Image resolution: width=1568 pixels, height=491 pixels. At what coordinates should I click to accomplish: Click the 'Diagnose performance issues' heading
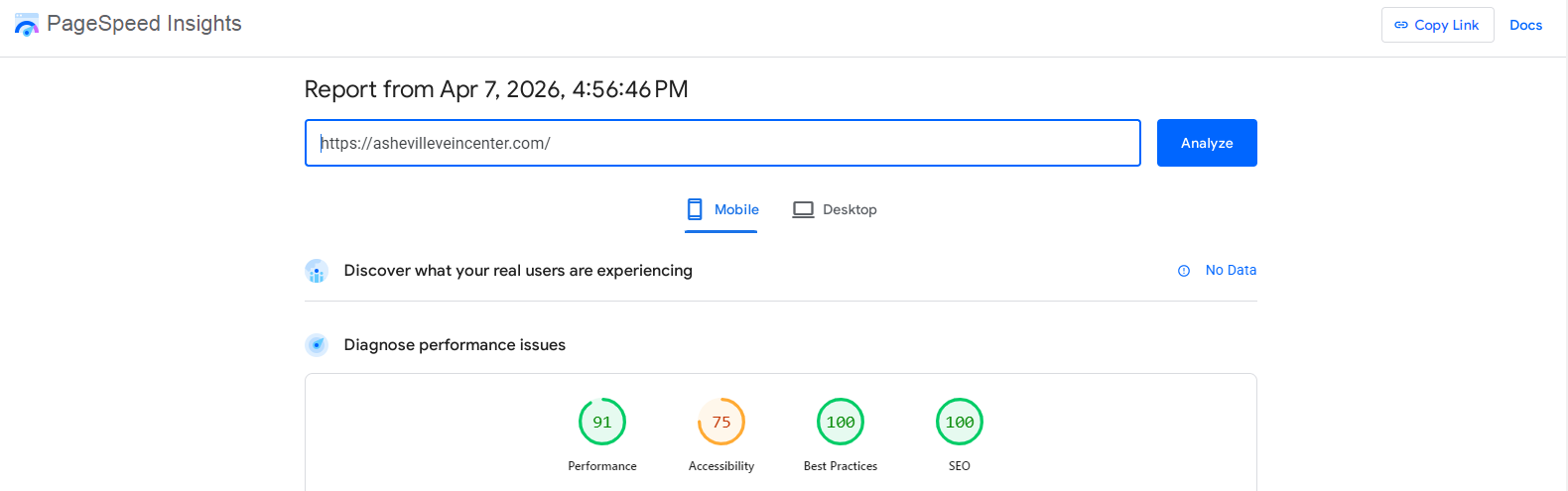coord(455,344)
